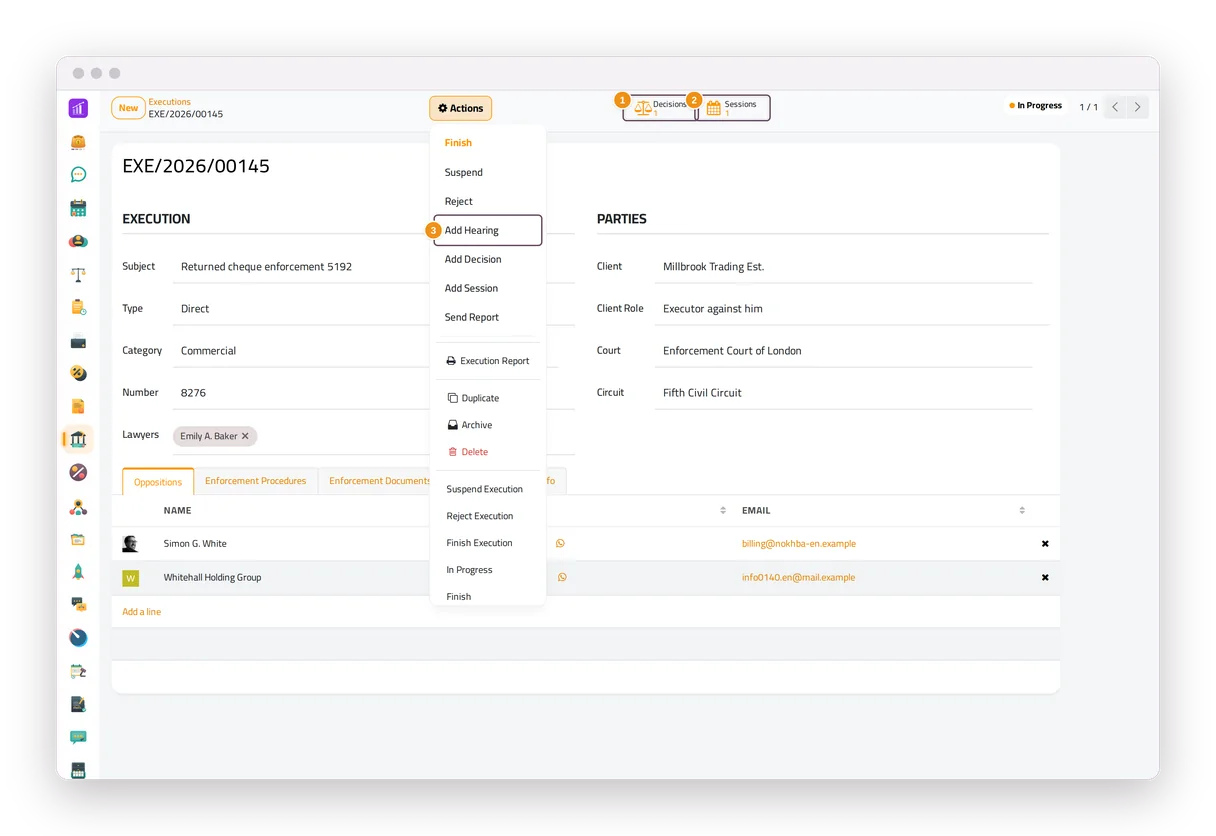Print the Execution Report
Image resolution: width=1216 pixels, height=836 pixels.
pos(488,361)
